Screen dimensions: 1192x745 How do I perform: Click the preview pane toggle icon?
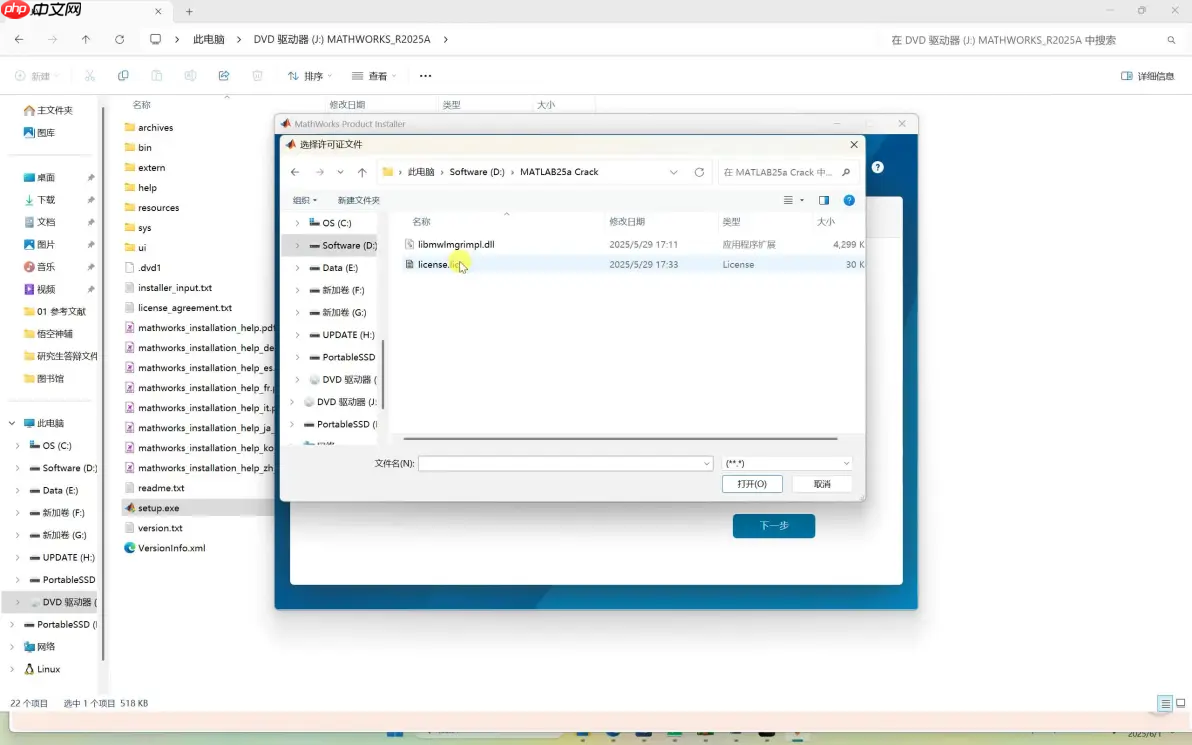824,200
